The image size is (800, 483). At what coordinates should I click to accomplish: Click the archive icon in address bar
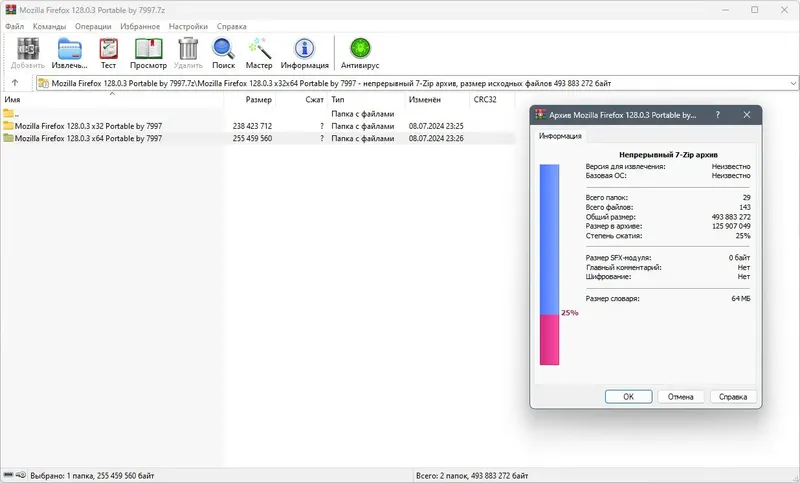click(x=44, y=83)
